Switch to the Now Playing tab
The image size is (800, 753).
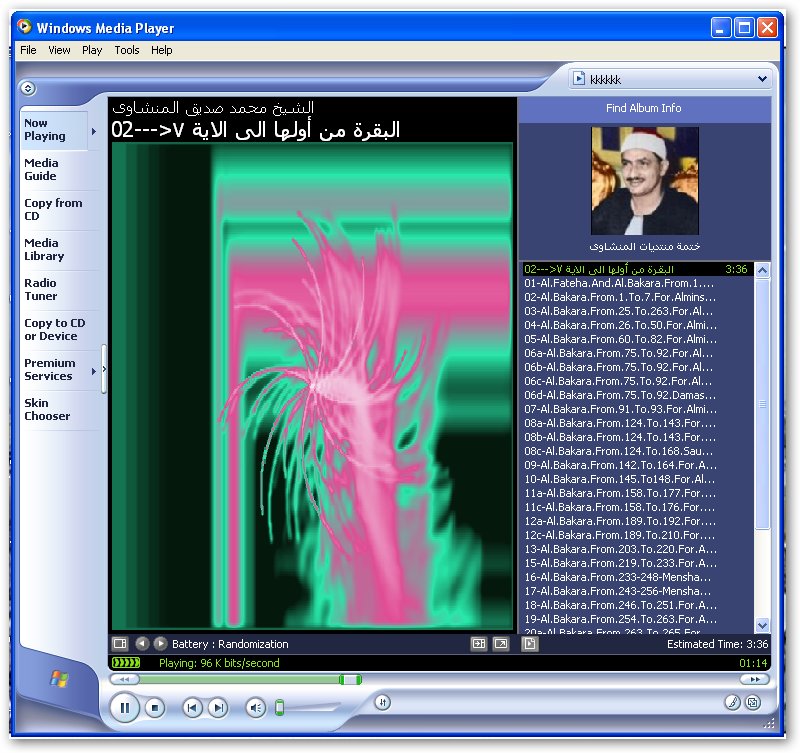point(54,130)
